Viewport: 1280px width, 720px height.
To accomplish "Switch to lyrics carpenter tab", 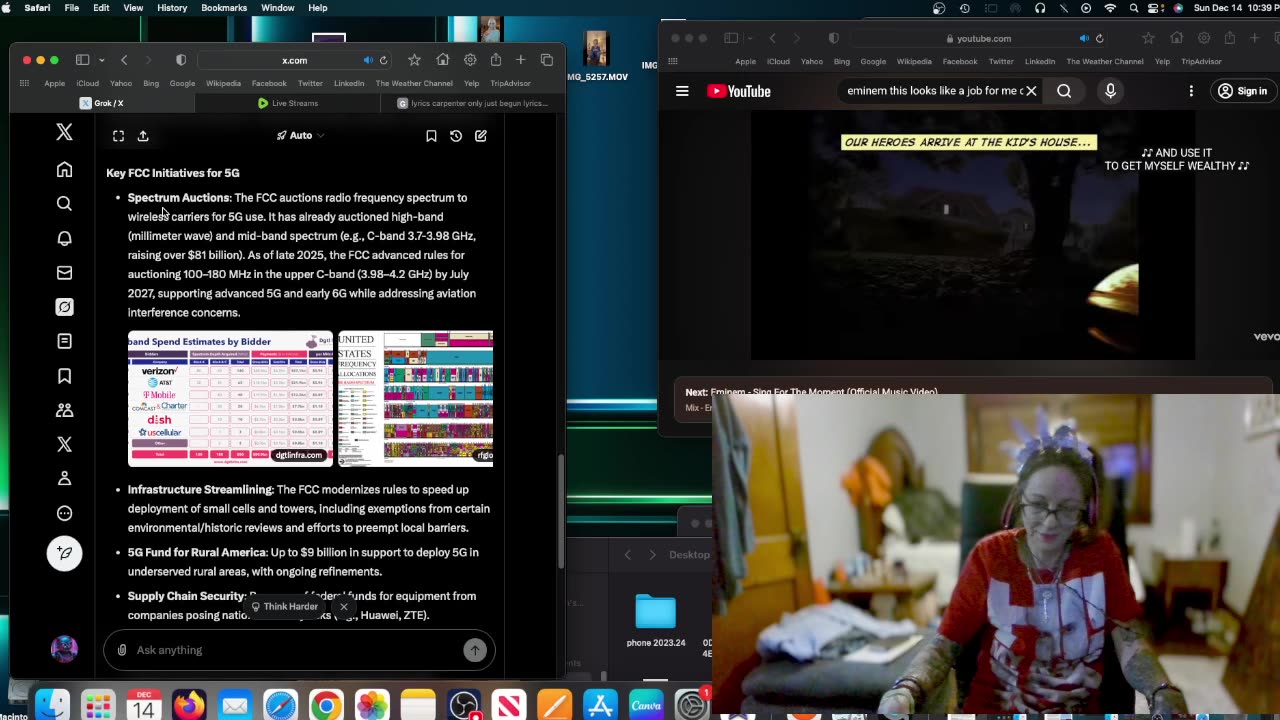I will pos(473,103).
